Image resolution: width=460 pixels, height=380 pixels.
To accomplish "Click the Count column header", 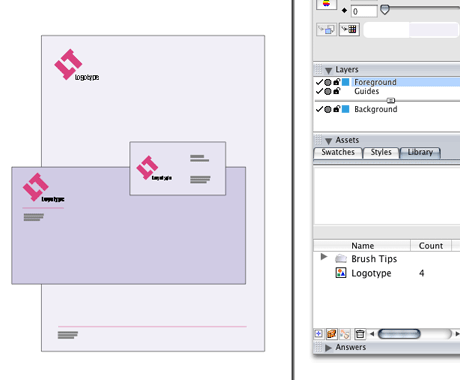I will [431, 246].
